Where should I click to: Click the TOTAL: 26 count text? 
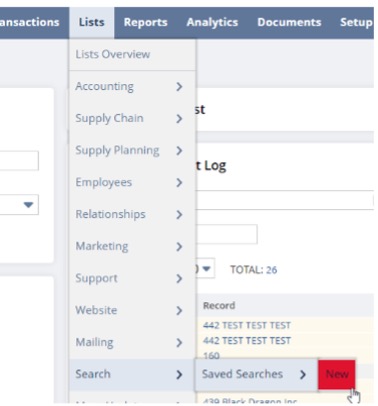(x=254, y=270)
